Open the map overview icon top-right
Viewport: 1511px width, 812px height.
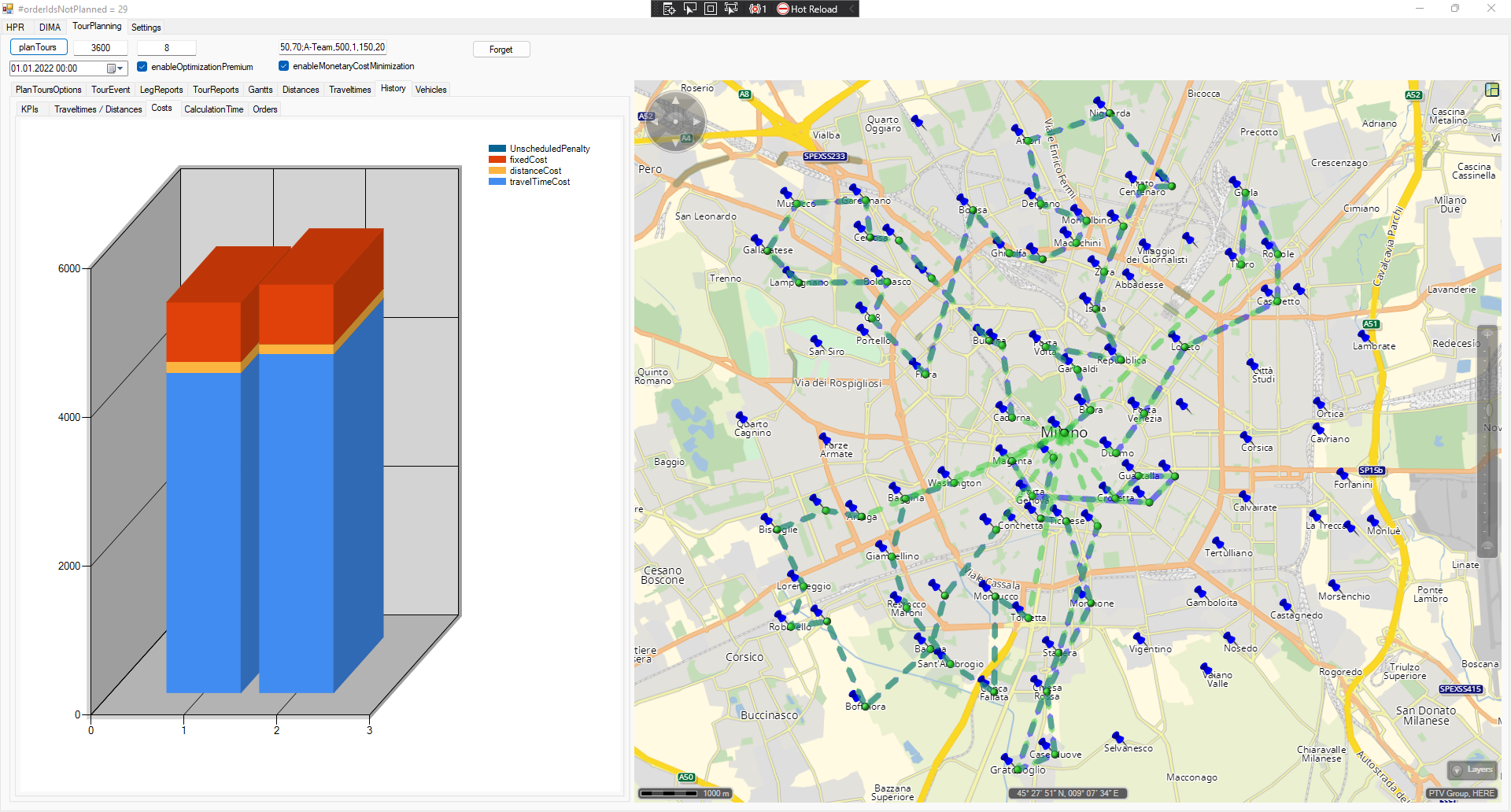point(1491,90)
